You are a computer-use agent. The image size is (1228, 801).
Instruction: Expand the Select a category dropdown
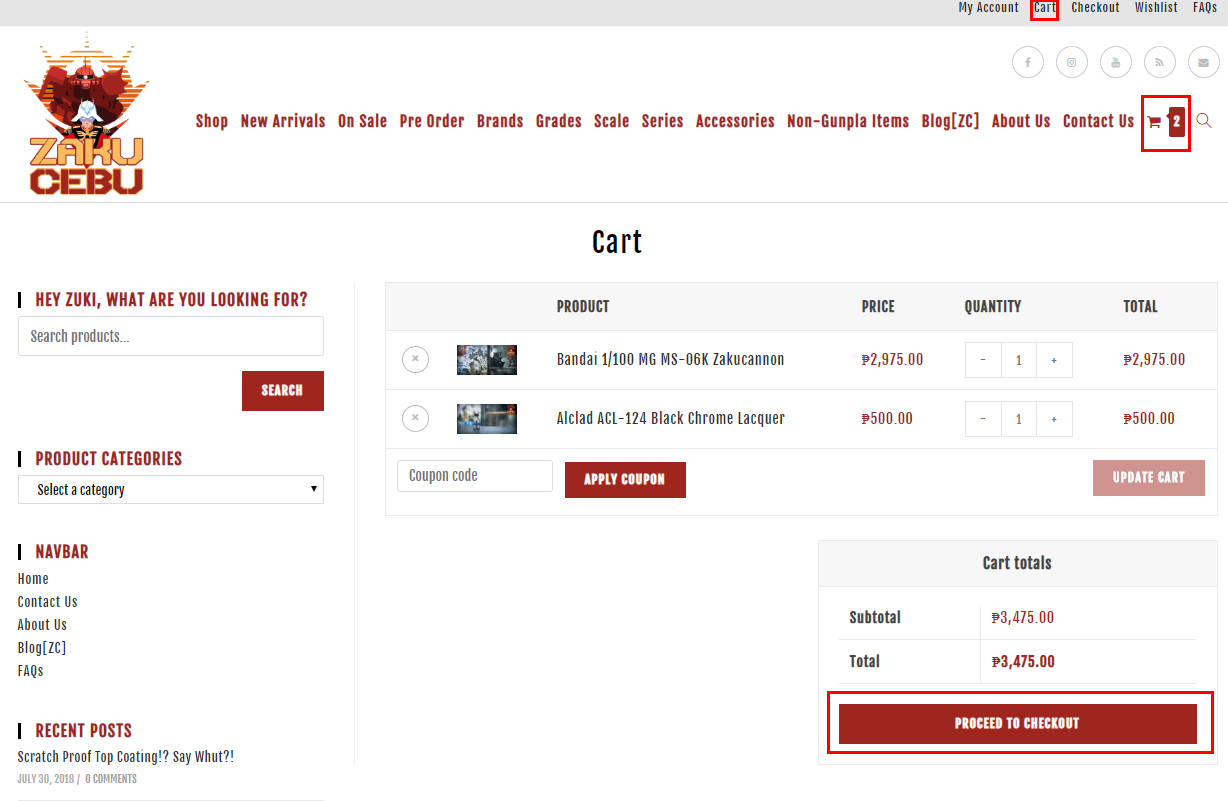point(171,489)
